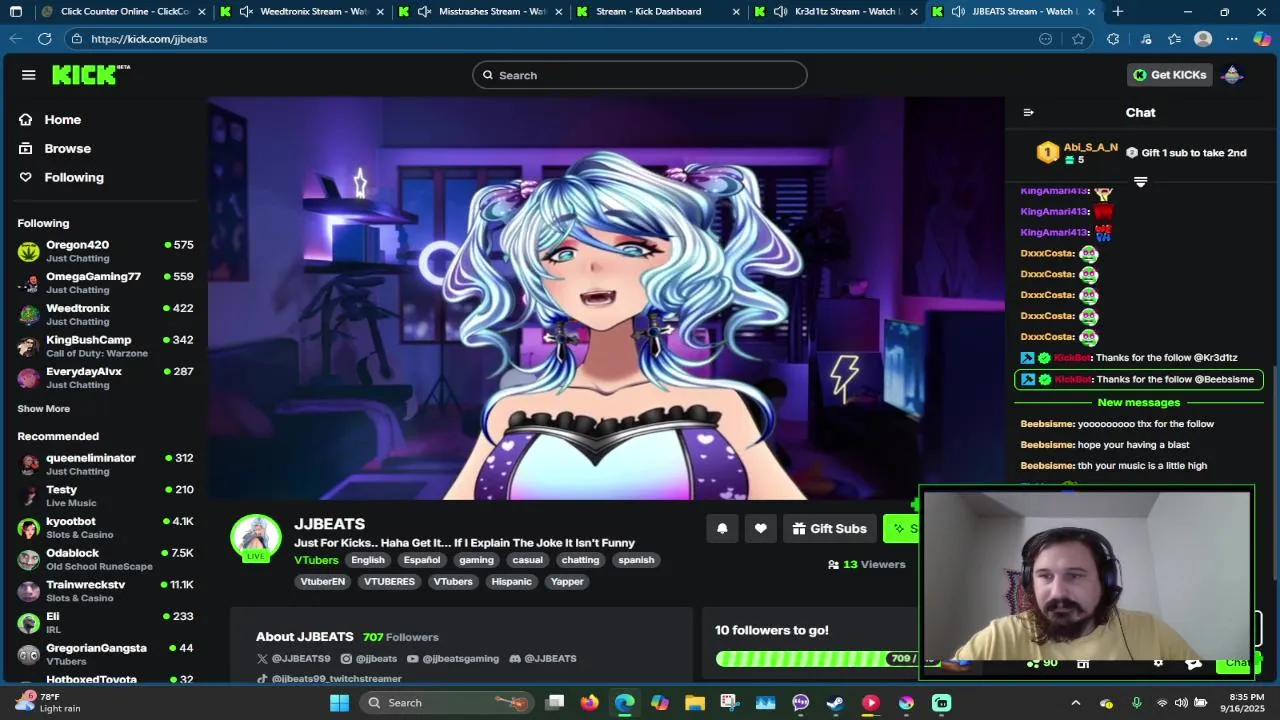Select the English tag
The width and height of the screenshot is (1280, 720).
coord(367,560)
